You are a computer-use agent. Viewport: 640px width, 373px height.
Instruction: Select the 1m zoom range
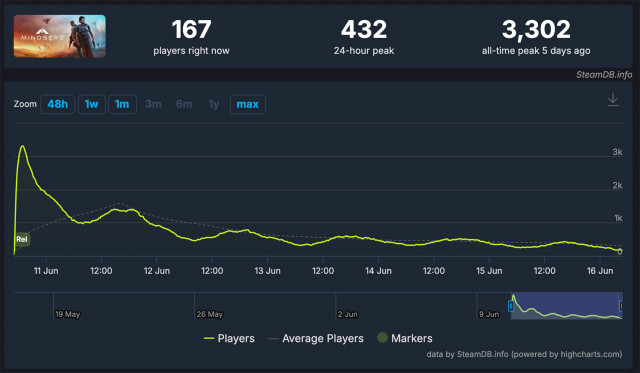coord(122,104)
